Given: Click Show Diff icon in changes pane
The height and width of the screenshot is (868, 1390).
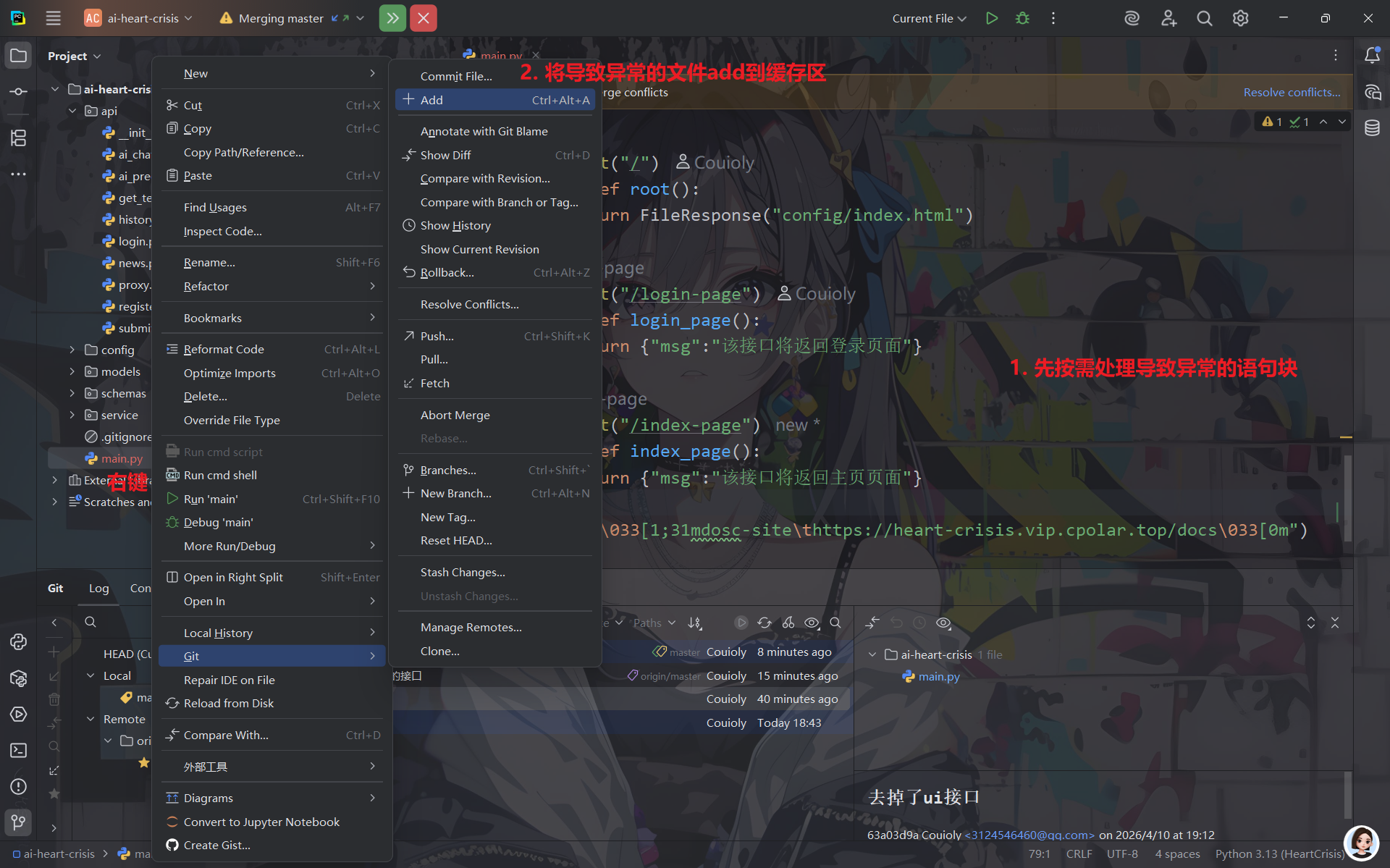Looking at the screenshot, I should [x=872, y=623].
